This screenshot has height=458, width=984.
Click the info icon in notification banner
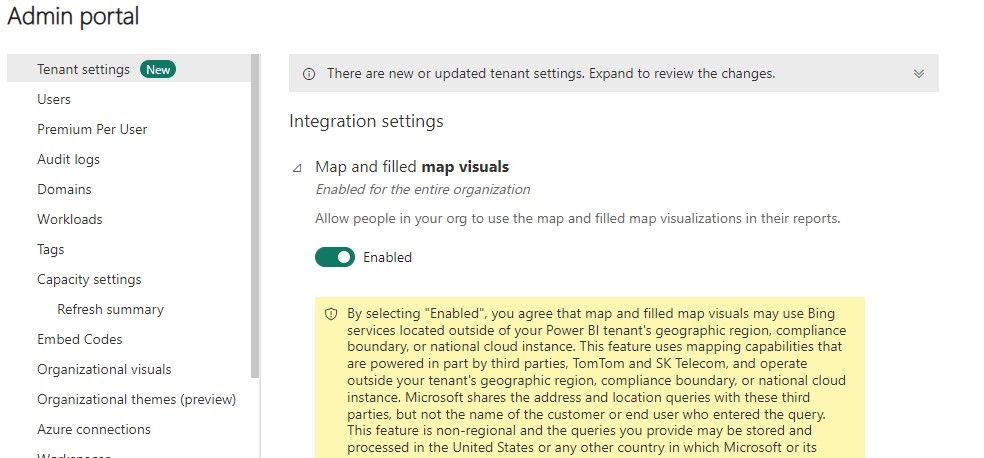(x=309, y=74)
